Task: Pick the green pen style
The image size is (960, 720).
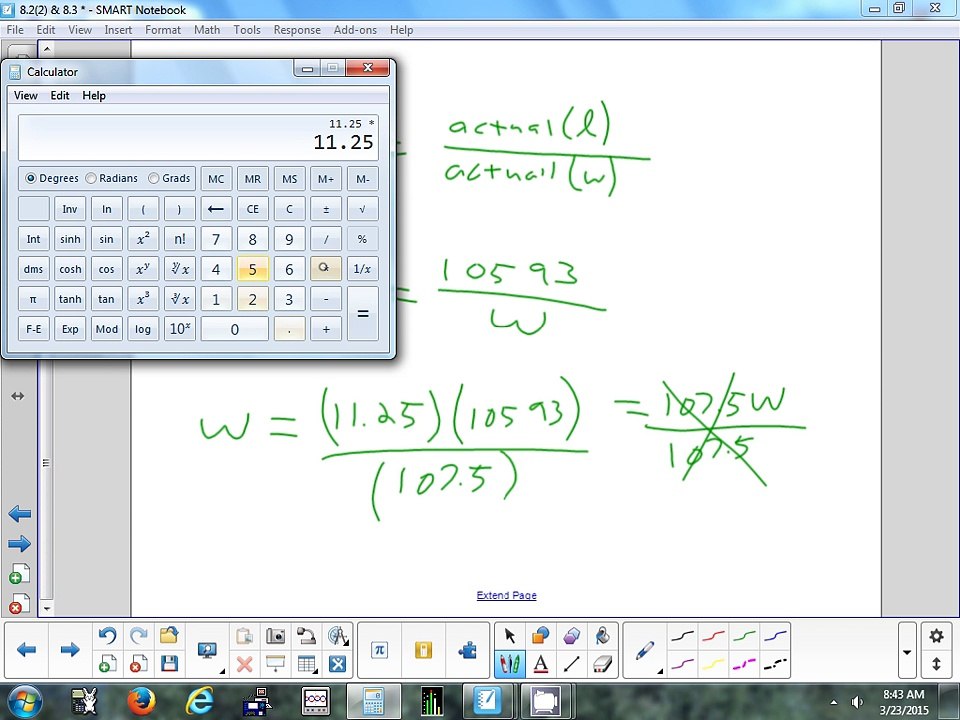Action: [x=744, y=637]
